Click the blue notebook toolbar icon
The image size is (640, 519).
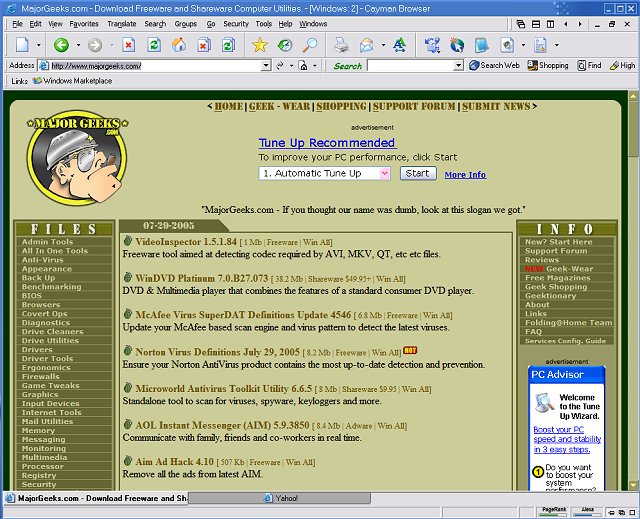click(x=482, y=45)
